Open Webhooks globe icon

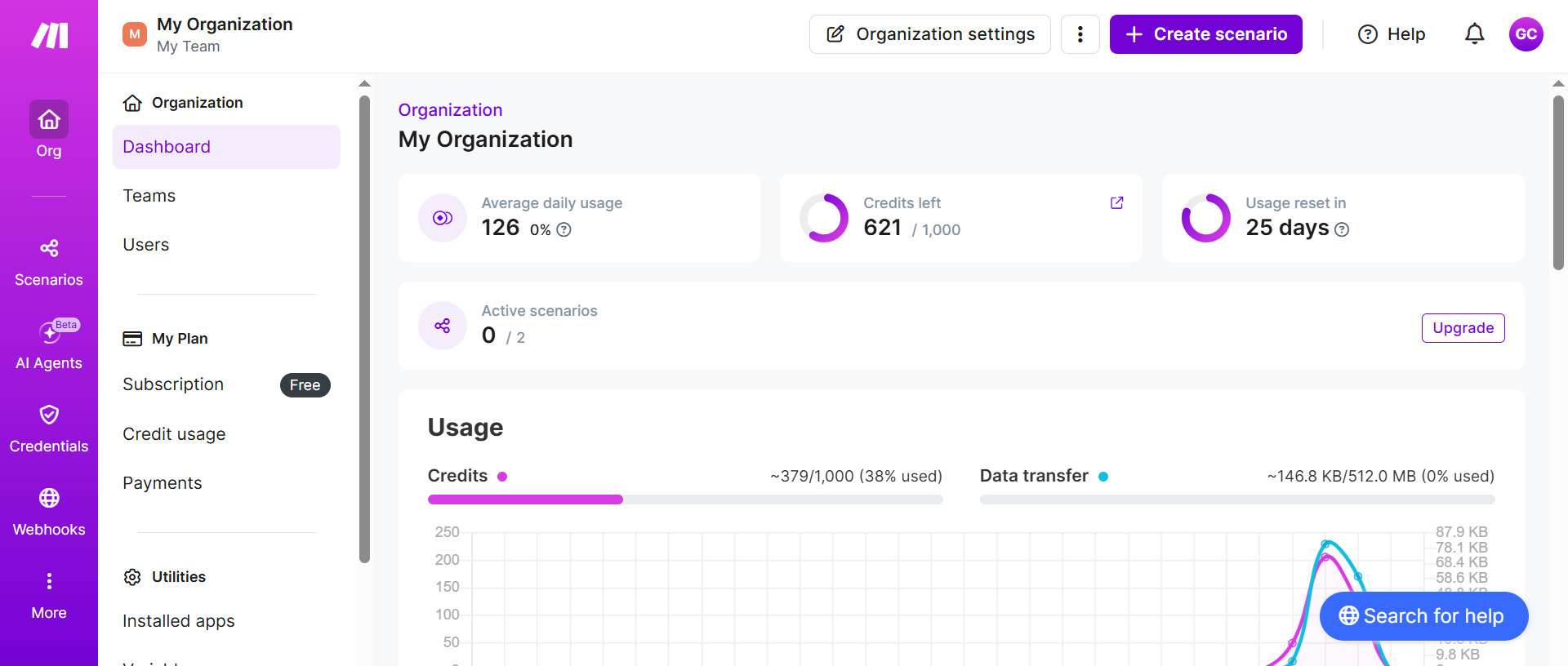pos(49,498)
